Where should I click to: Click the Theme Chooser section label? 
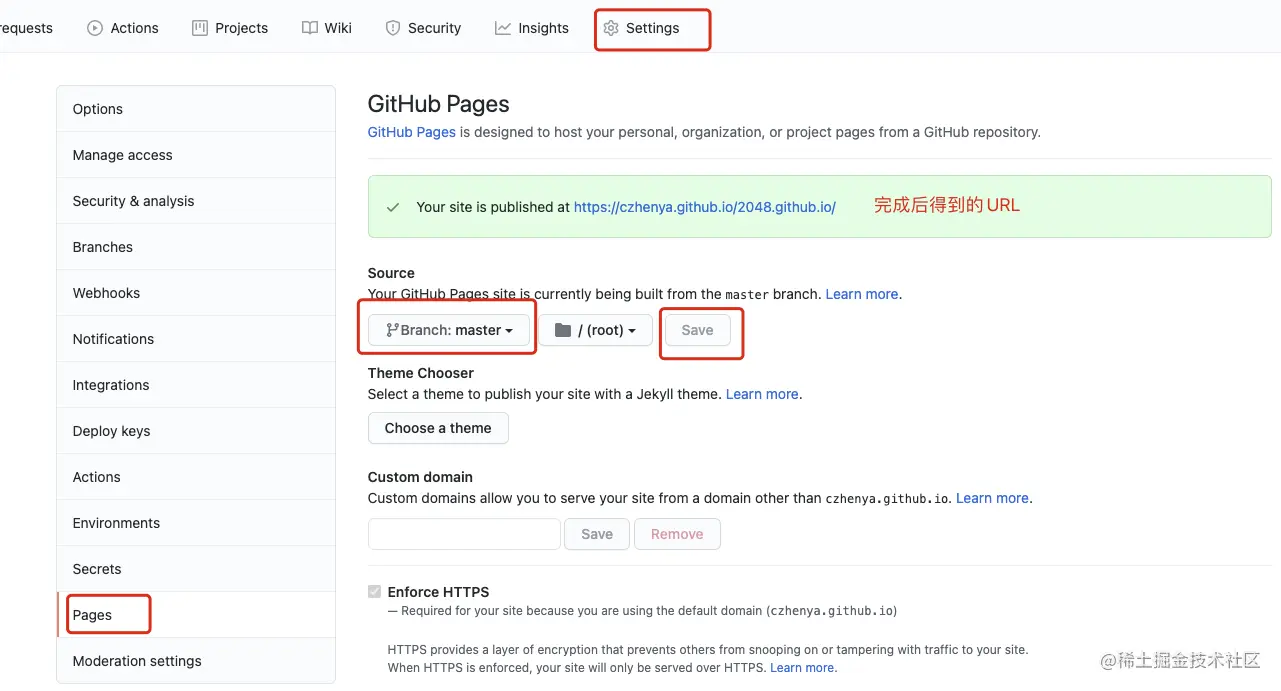[421, 373]
